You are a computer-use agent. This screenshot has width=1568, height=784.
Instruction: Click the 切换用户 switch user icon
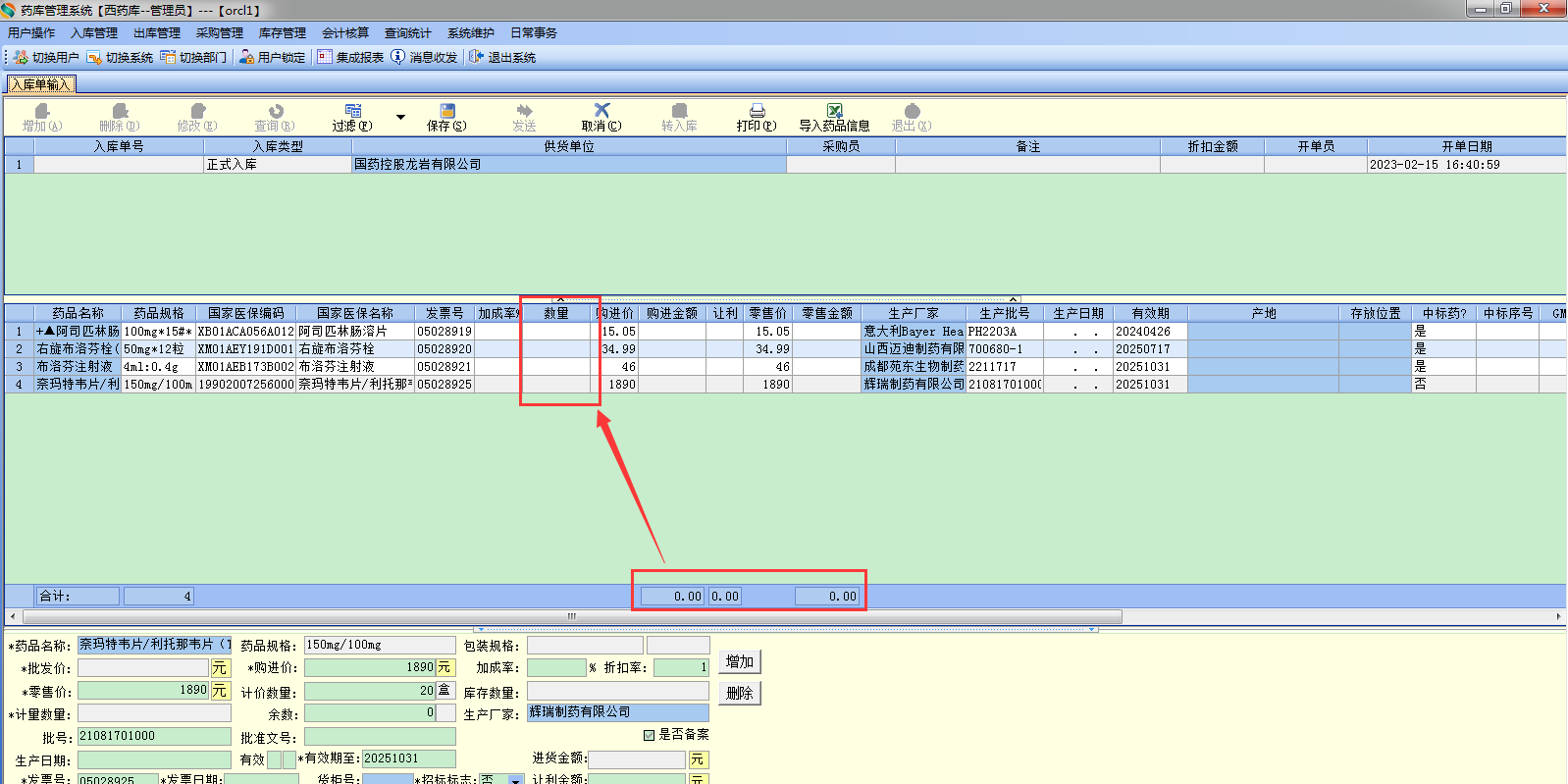(x=21, y=57)
